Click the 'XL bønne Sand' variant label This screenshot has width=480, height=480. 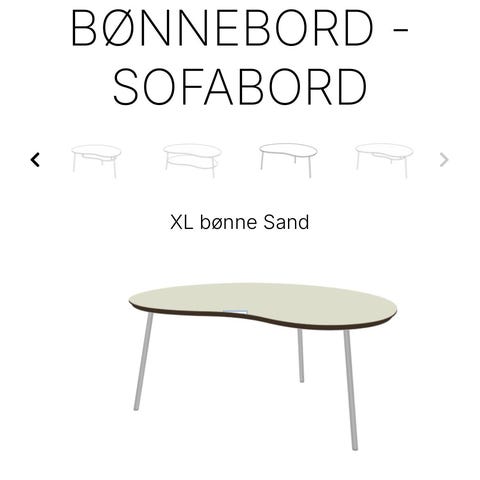click(x=240, y=222)
